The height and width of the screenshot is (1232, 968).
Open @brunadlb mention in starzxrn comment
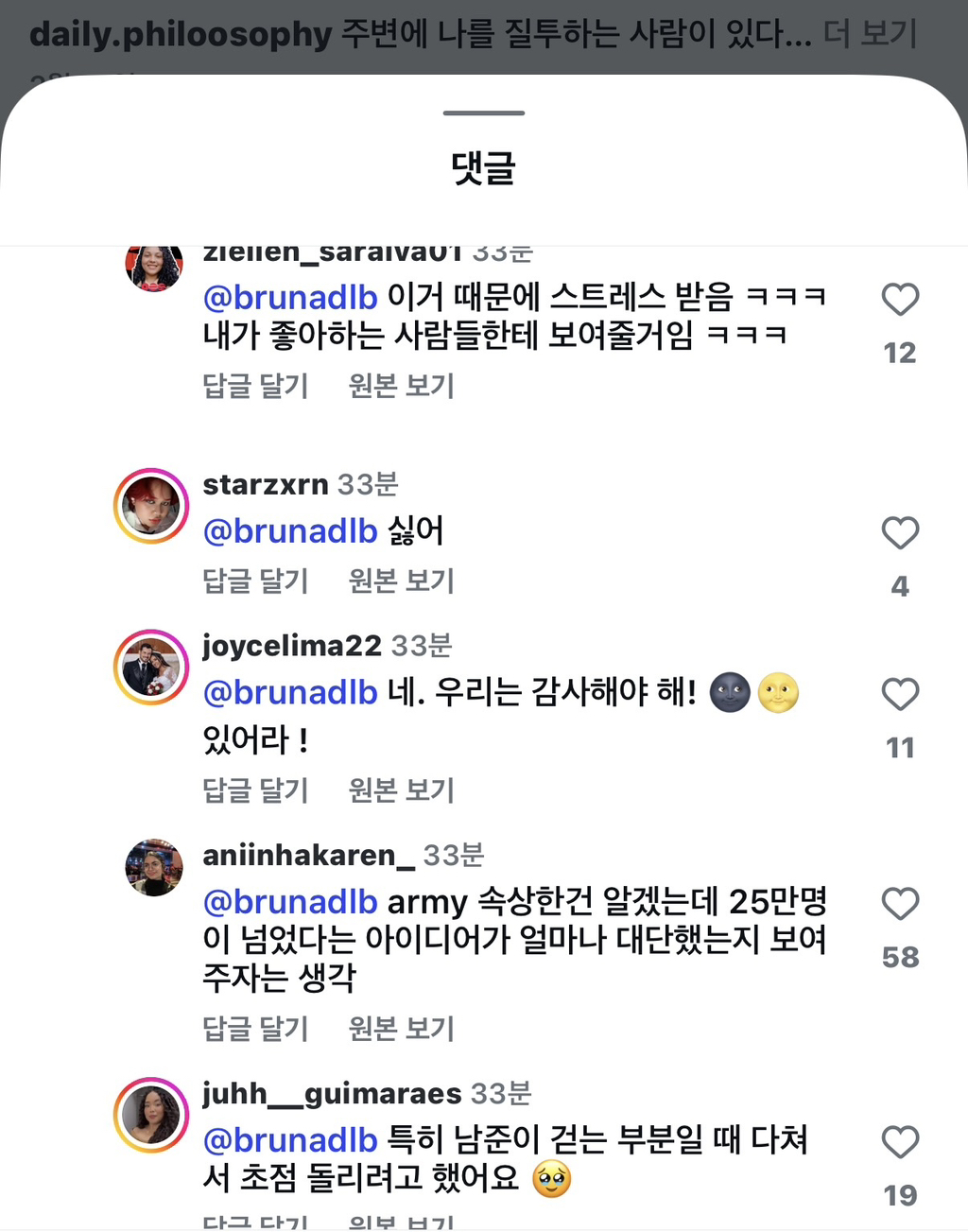[290, 531]
